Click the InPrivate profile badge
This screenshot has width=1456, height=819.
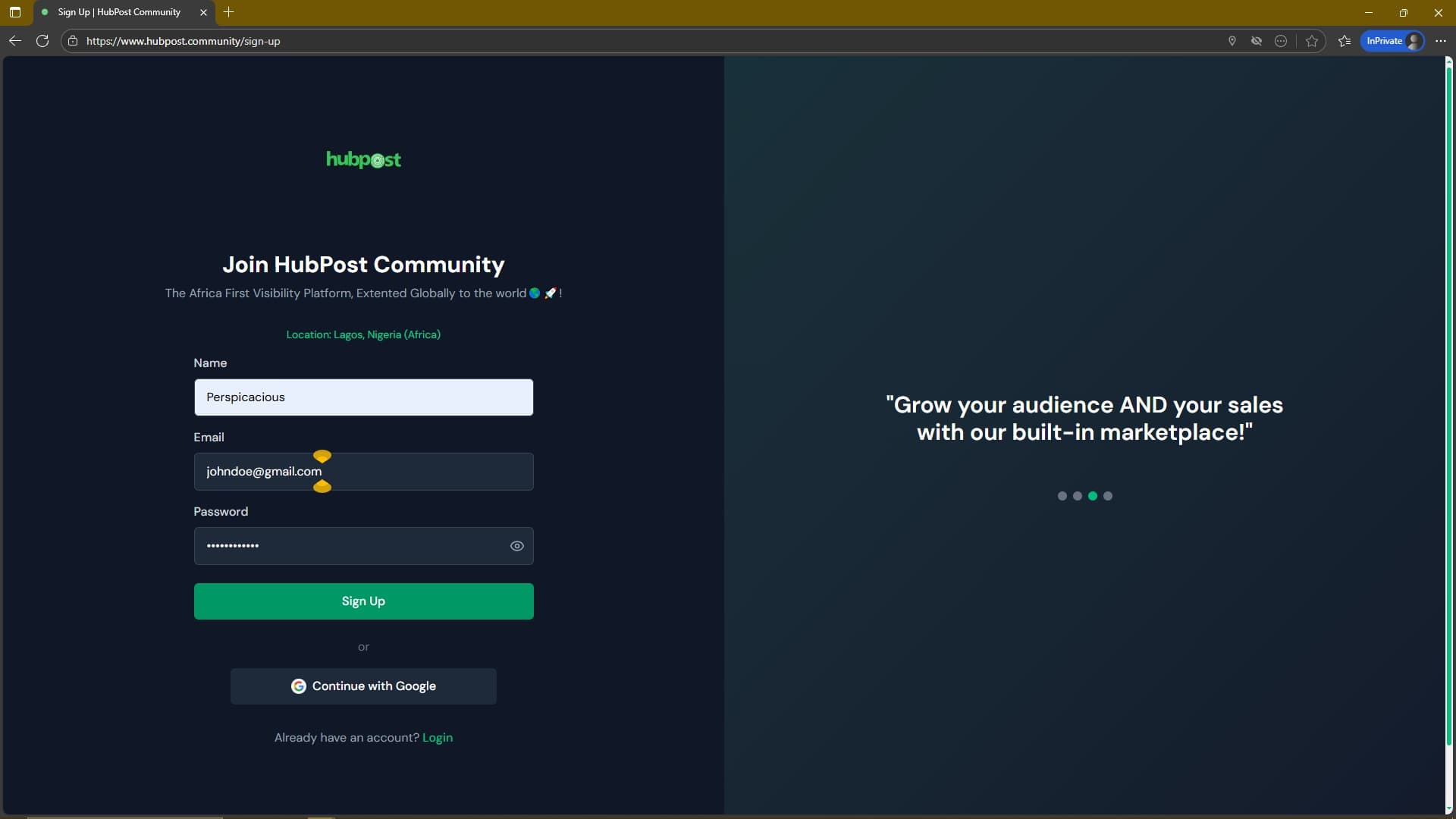tap(1393, 41)
